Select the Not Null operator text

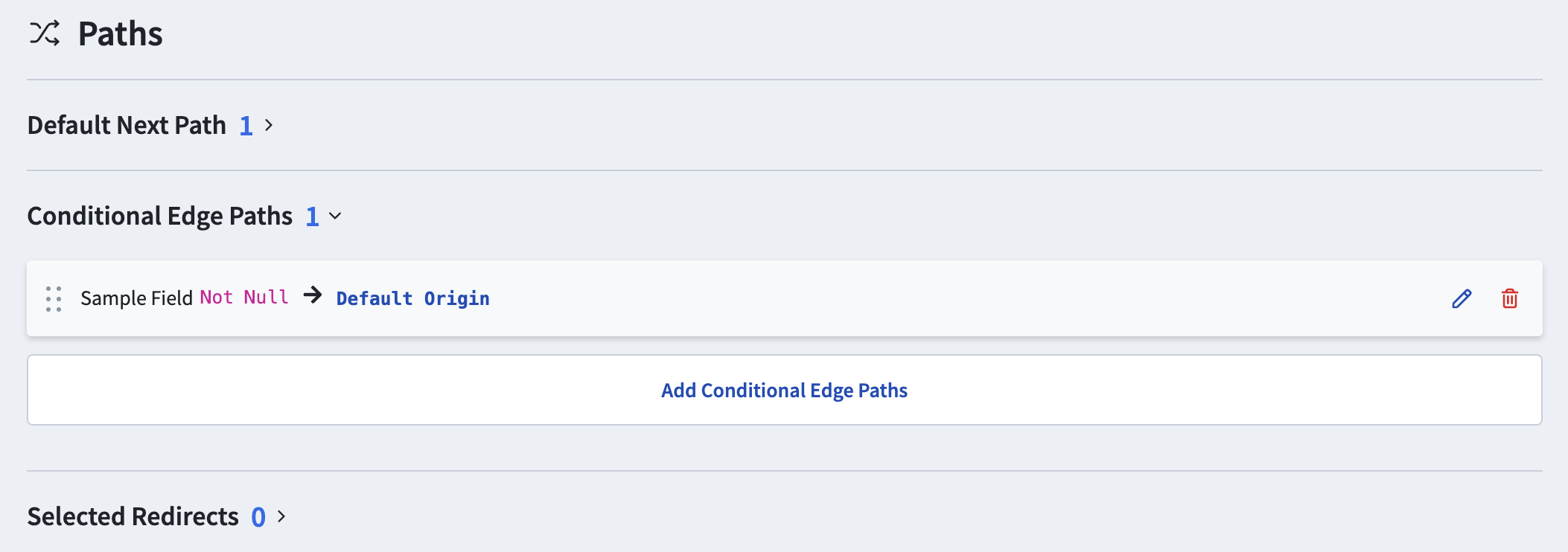coord(243,298)
